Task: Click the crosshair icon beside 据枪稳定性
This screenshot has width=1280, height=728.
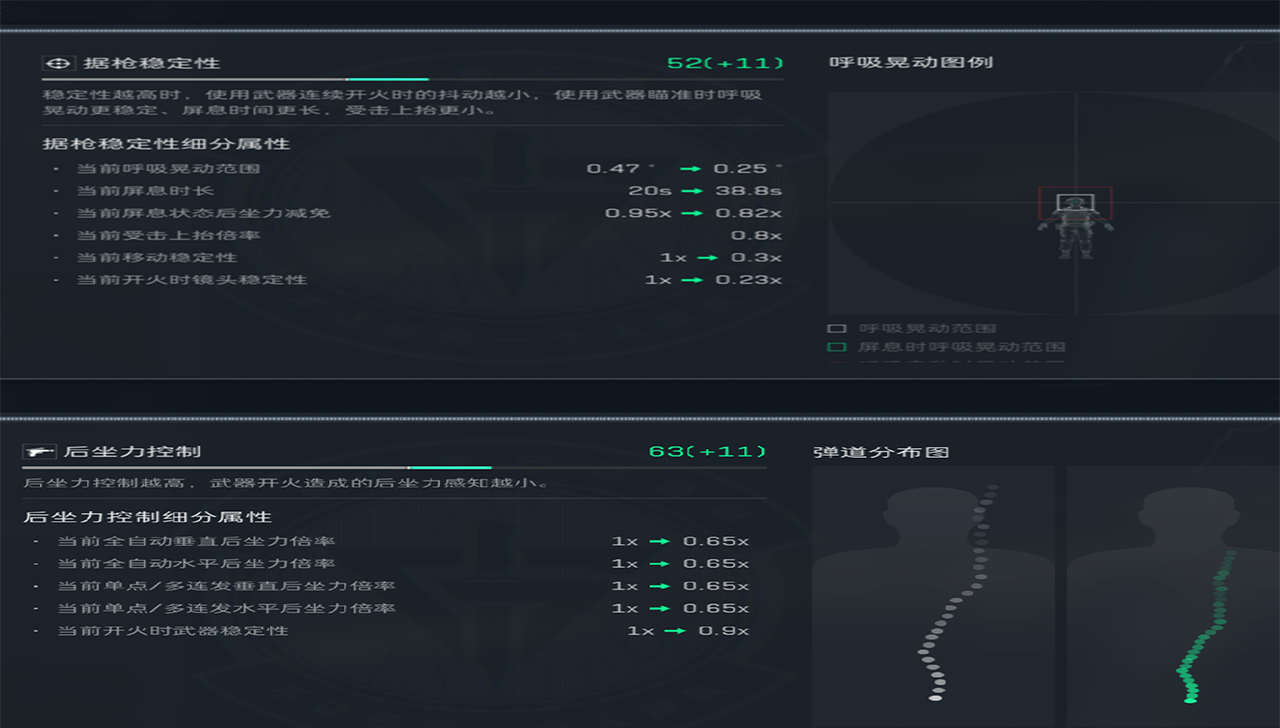Action: pyautogui.click(x=59, y=63)
